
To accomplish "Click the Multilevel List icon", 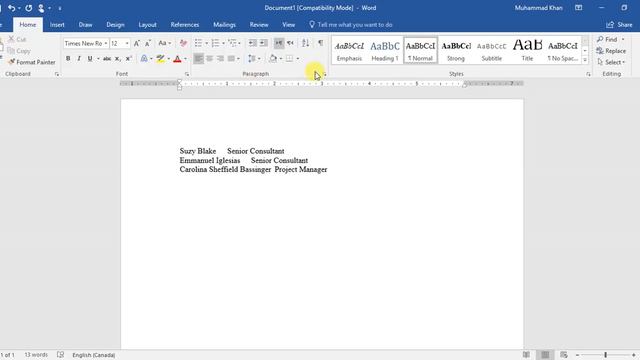I will [232, 43].
